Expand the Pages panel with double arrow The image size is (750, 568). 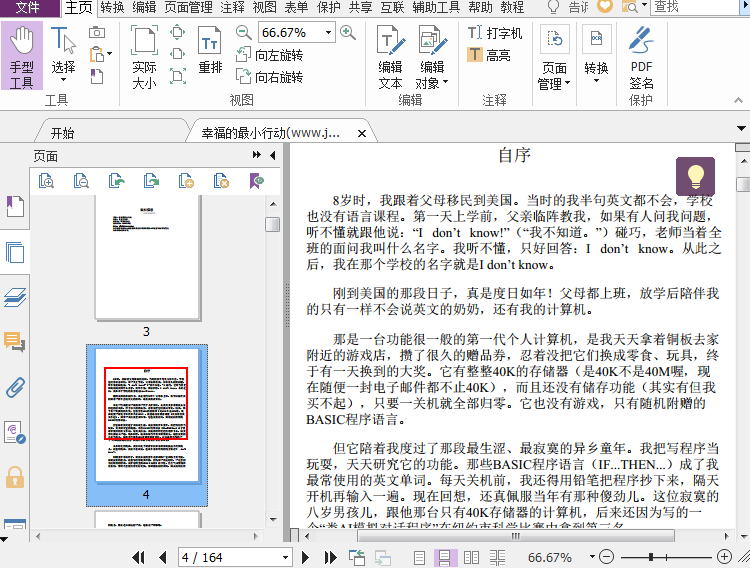(257, 155)
